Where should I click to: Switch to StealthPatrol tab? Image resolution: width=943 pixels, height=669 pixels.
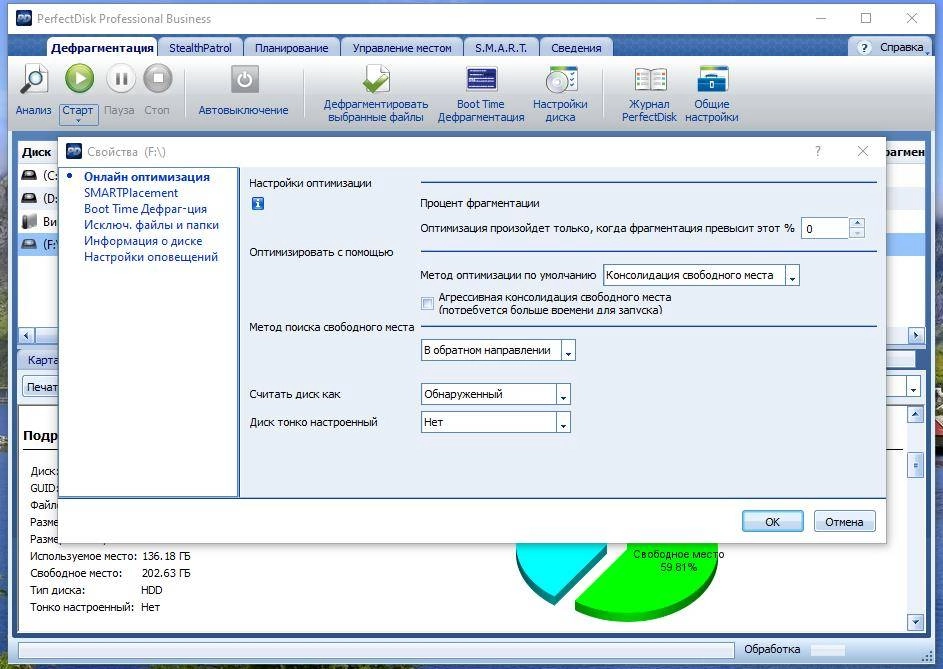[x=200, y=48]
